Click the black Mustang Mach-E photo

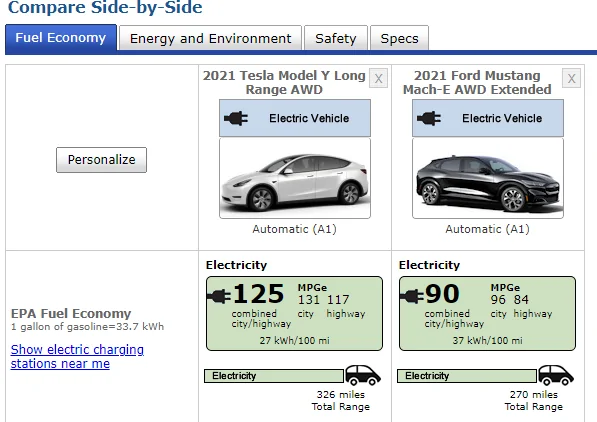tap(488, 178)
